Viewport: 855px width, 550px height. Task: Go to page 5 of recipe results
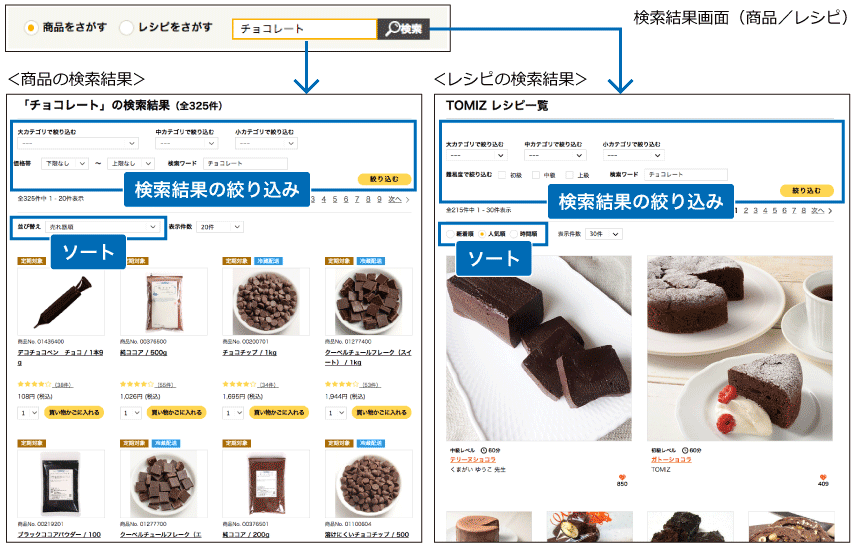[x=774, y=210]
